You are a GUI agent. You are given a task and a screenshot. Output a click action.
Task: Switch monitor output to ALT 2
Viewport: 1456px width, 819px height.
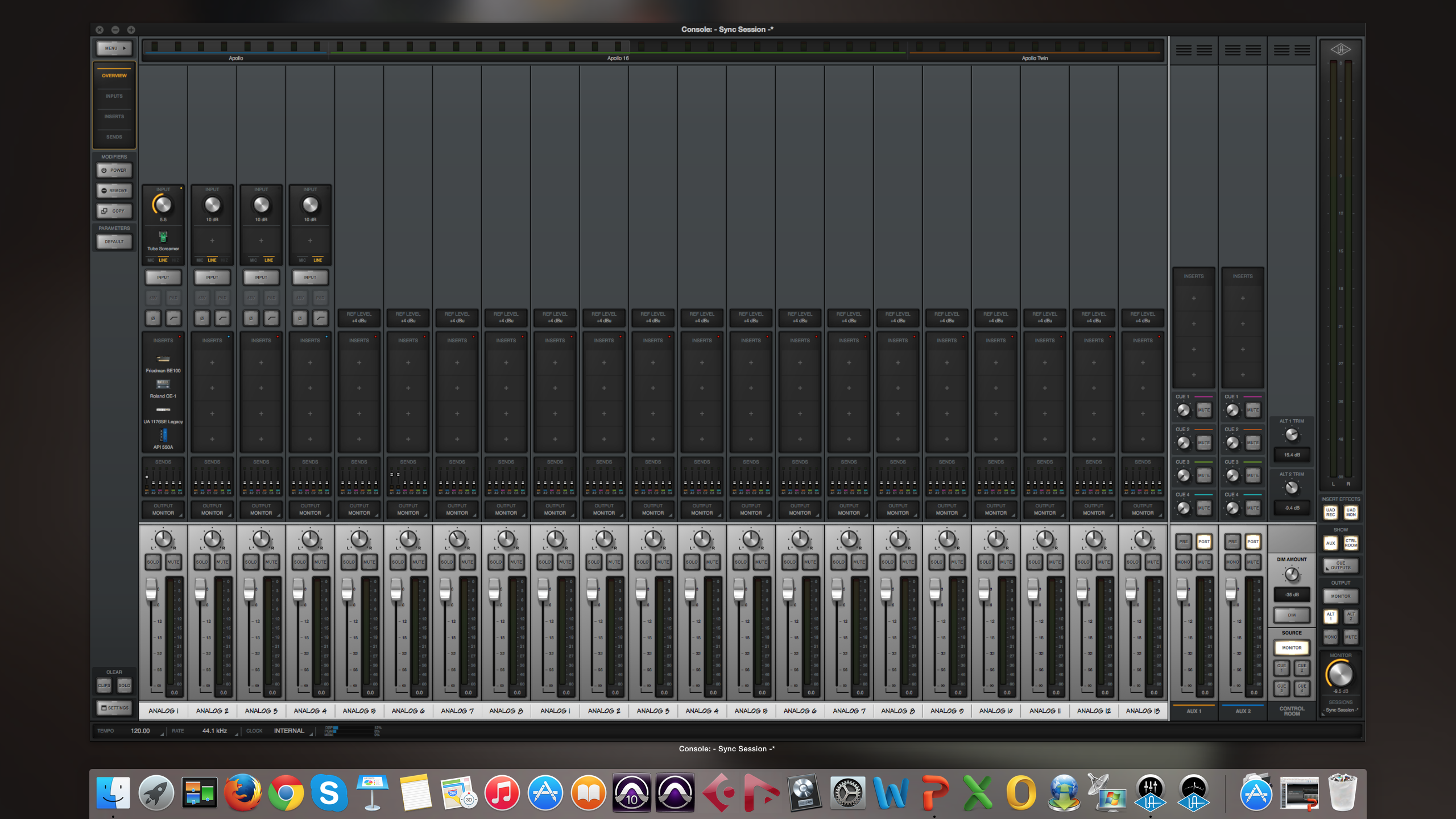tap(1351, 616)
